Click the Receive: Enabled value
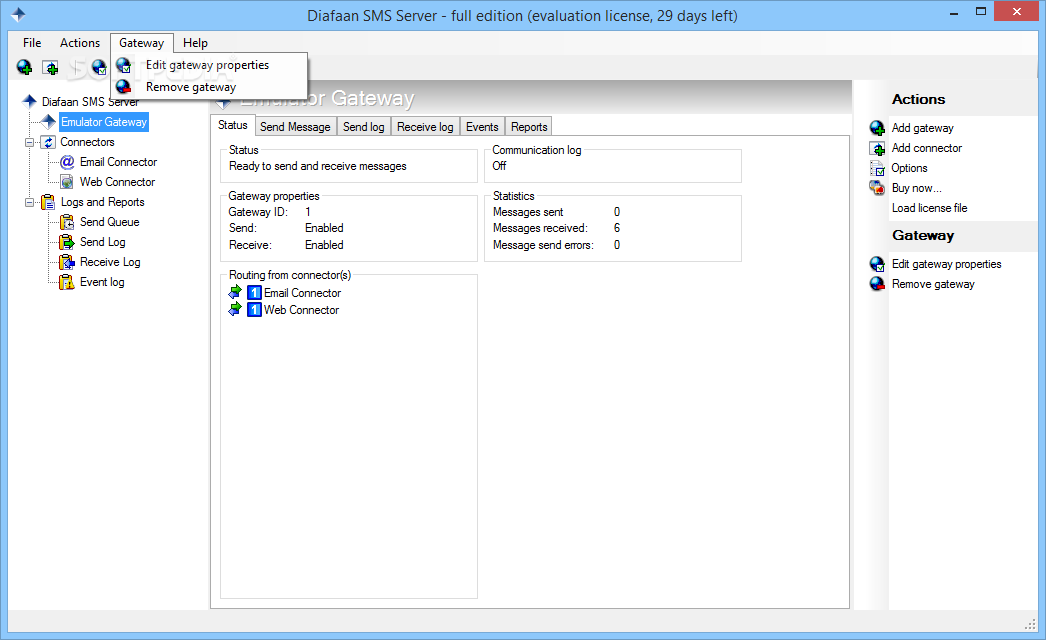Image resolution: width=1046 pixels, height=640 pixels. [x=324, y=245]
